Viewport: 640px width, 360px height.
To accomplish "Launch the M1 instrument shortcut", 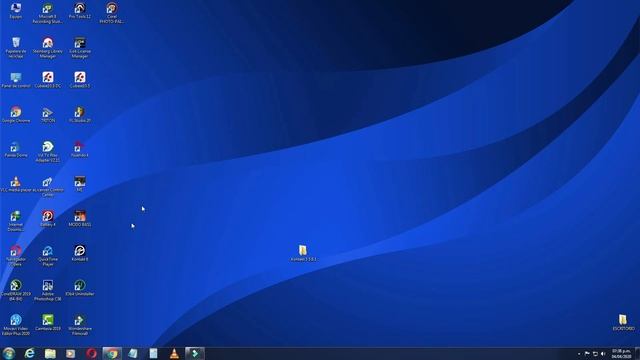I will point(80,184).
